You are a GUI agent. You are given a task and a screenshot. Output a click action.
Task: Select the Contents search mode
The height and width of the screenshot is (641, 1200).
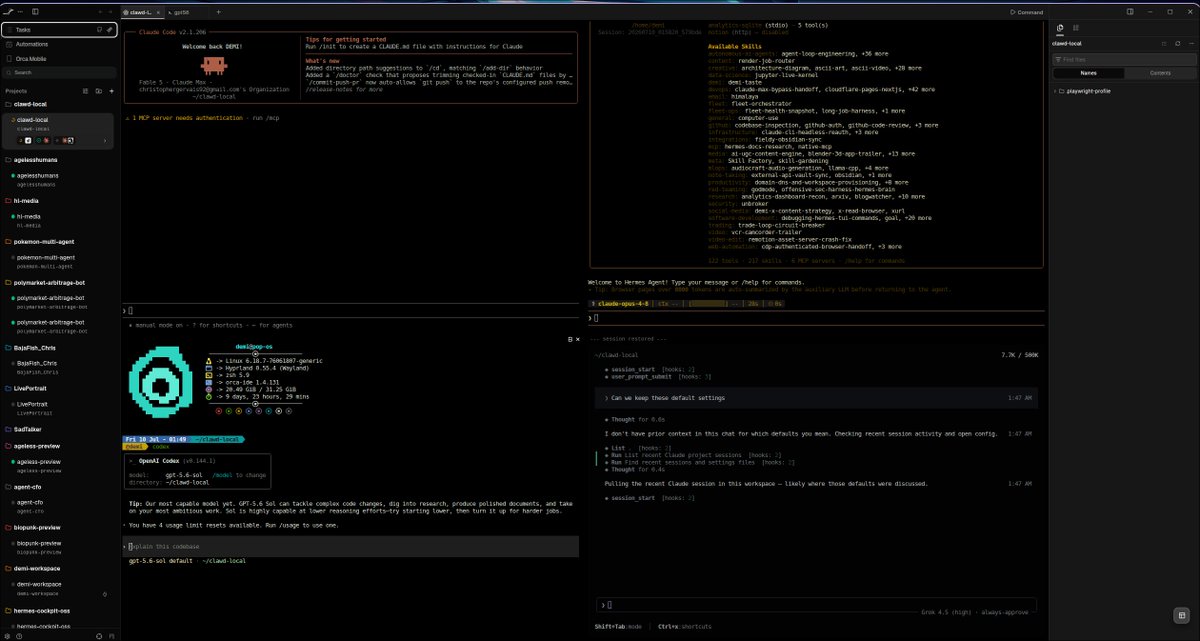click(x=1160, y=73)
